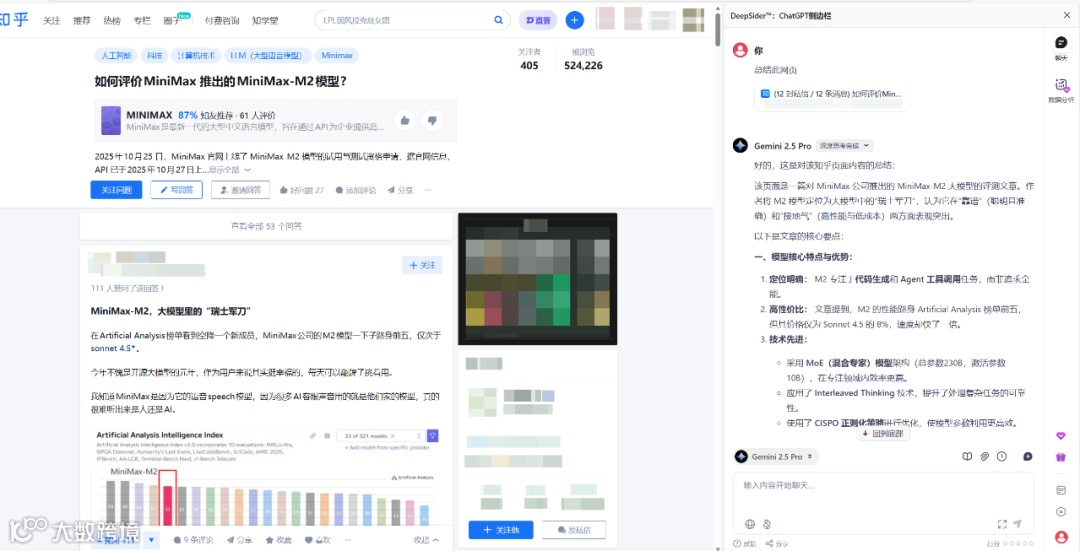Viewport: 1080px width, 551px height.
Task: Click thumbs-up on the MINIMAX review card
Action: [405, 120]
